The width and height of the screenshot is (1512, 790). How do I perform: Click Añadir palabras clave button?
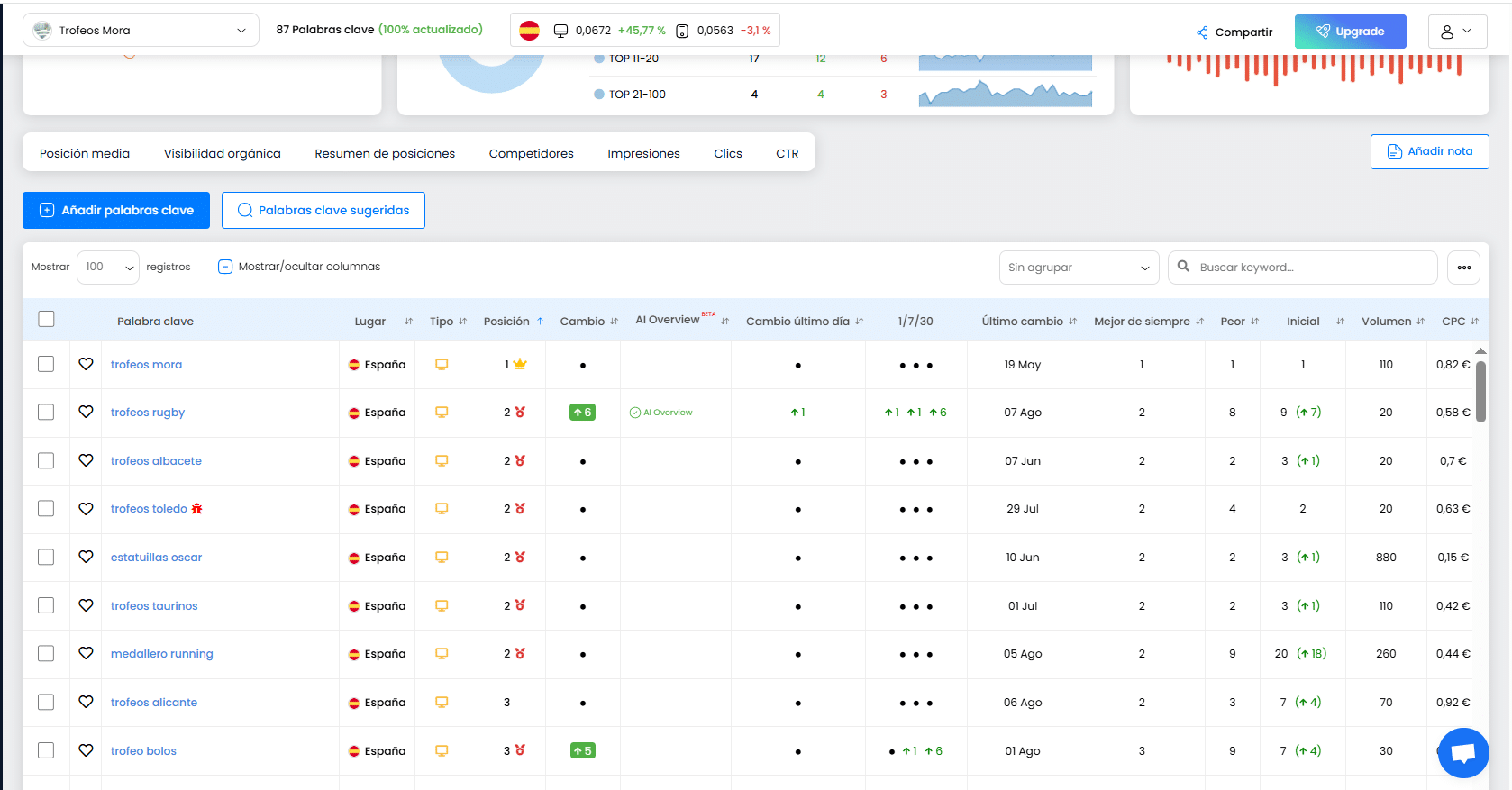point(116,210)
